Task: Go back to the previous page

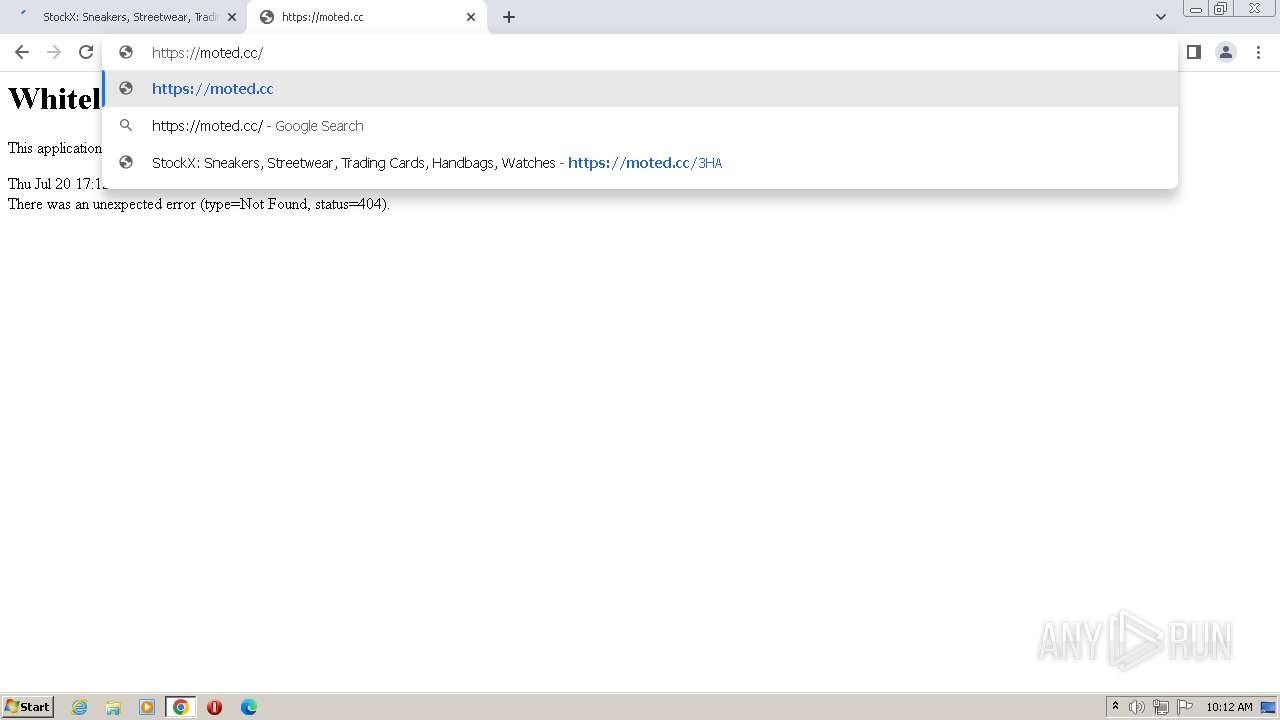Action: [22, 52]
